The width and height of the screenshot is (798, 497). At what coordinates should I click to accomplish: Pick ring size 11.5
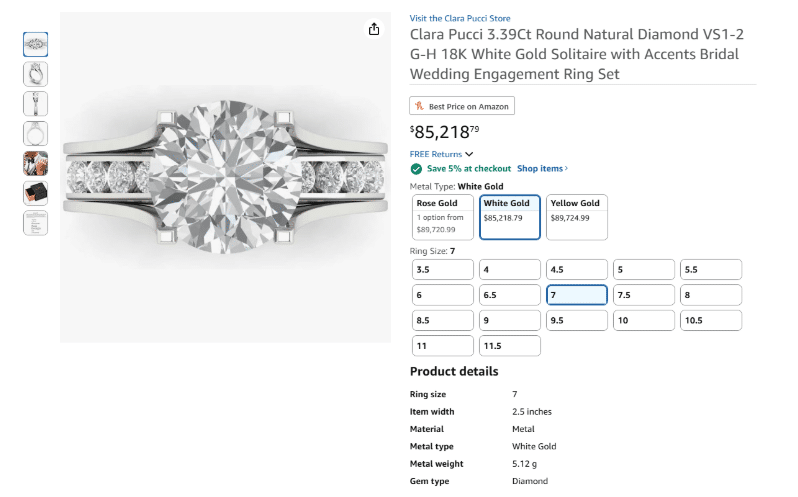coord(509,346)
